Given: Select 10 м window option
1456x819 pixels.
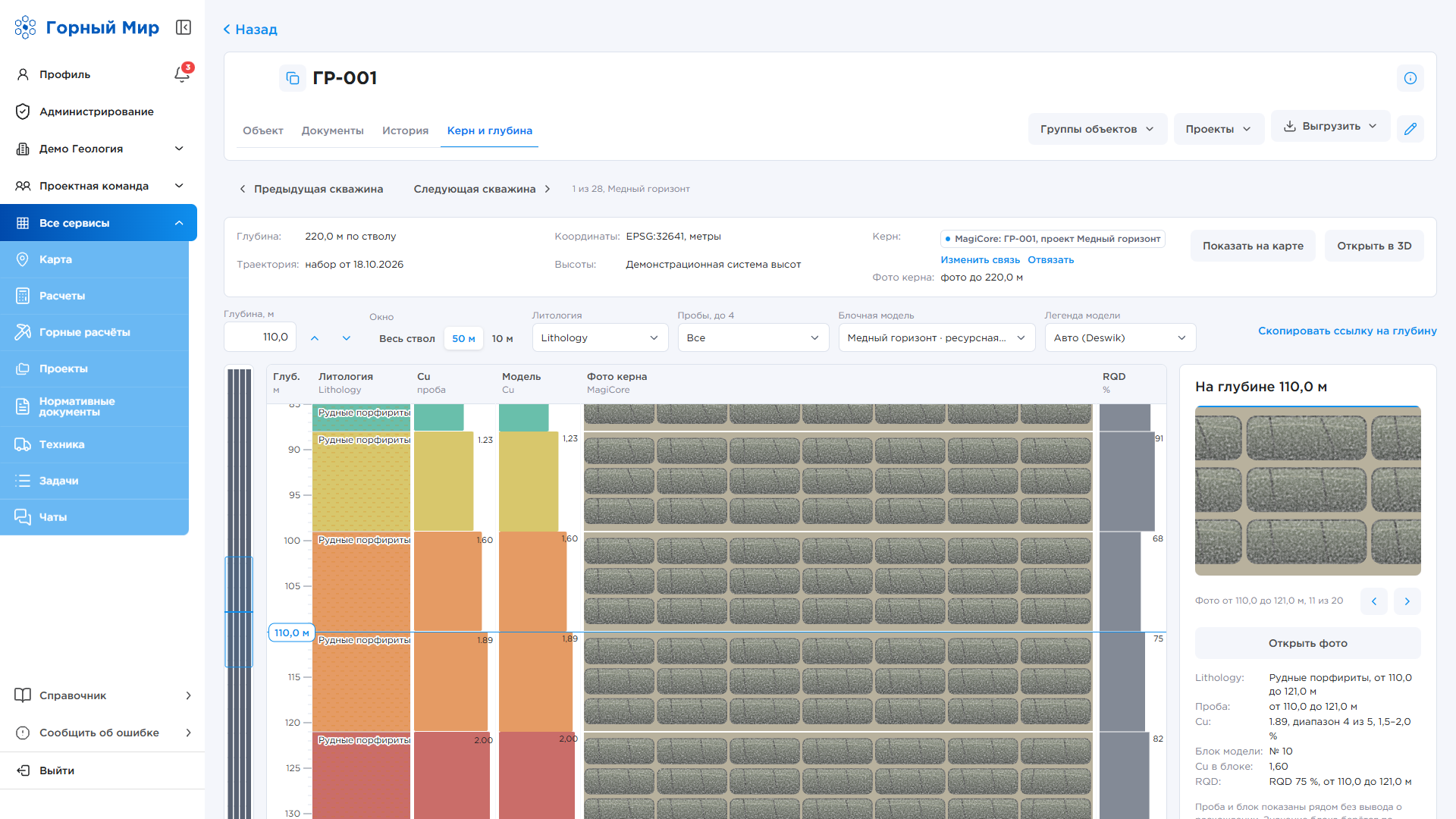Looking at the screenshot, I should pos(502,338).
